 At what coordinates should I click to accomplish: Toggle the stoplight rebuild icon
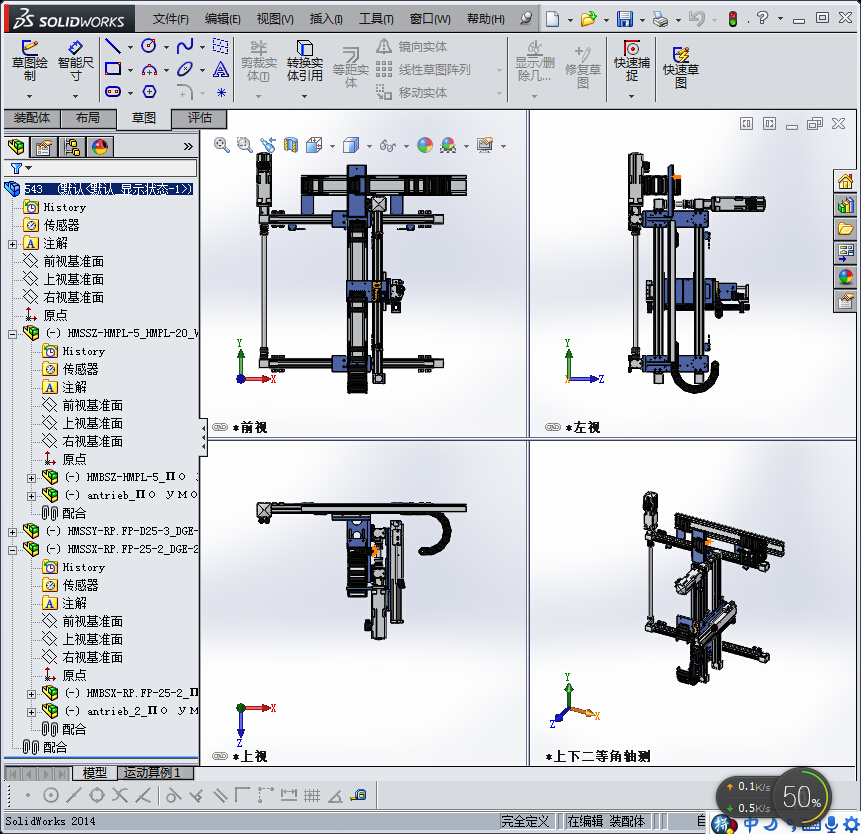733,19
